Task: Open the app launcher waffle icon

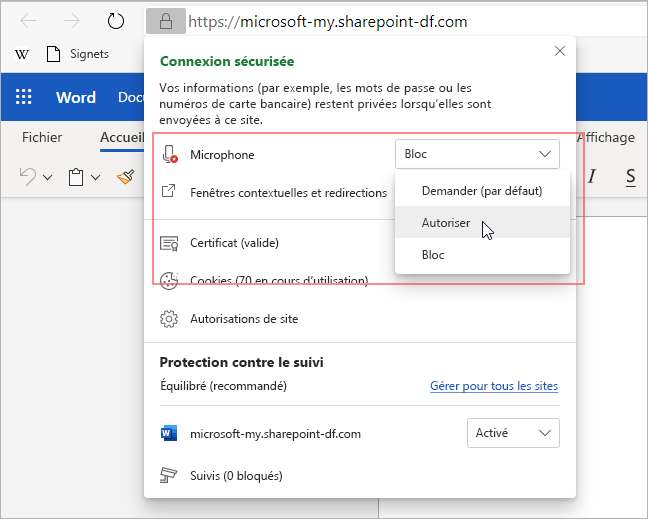Action: pos(24,97)
